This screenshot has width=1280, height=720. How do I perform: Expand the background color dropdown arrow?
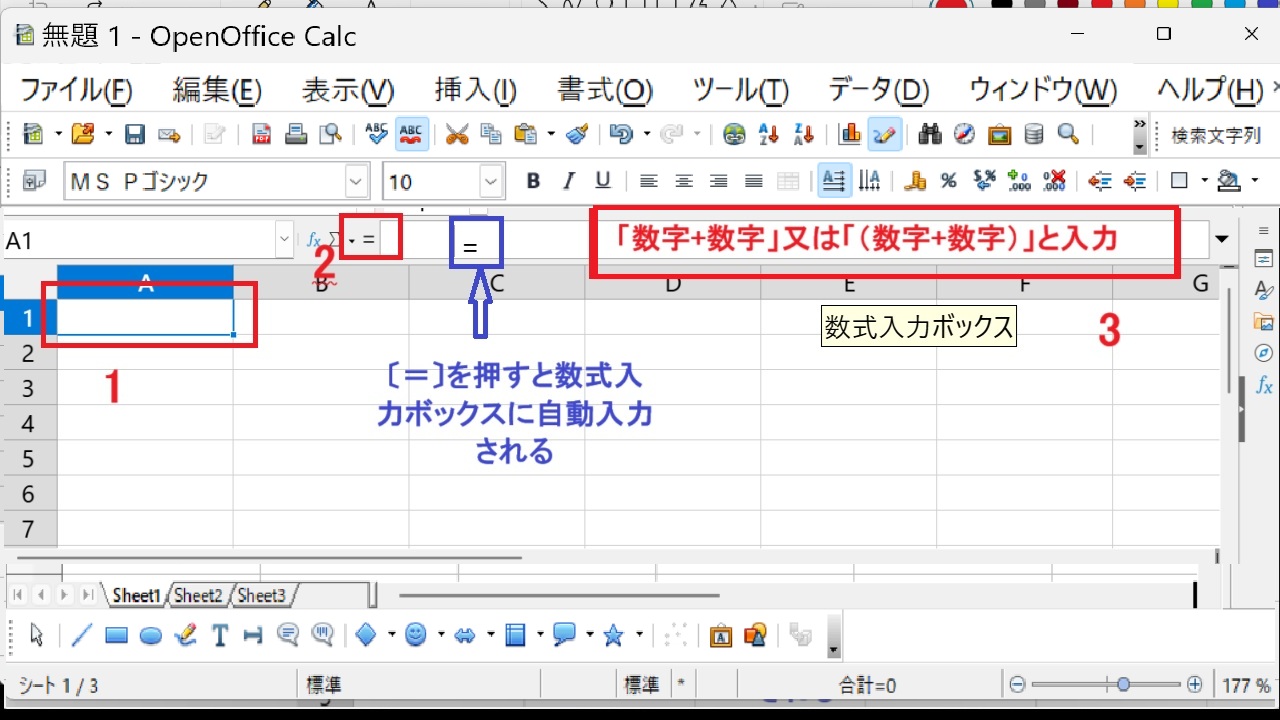[1255, 180]
